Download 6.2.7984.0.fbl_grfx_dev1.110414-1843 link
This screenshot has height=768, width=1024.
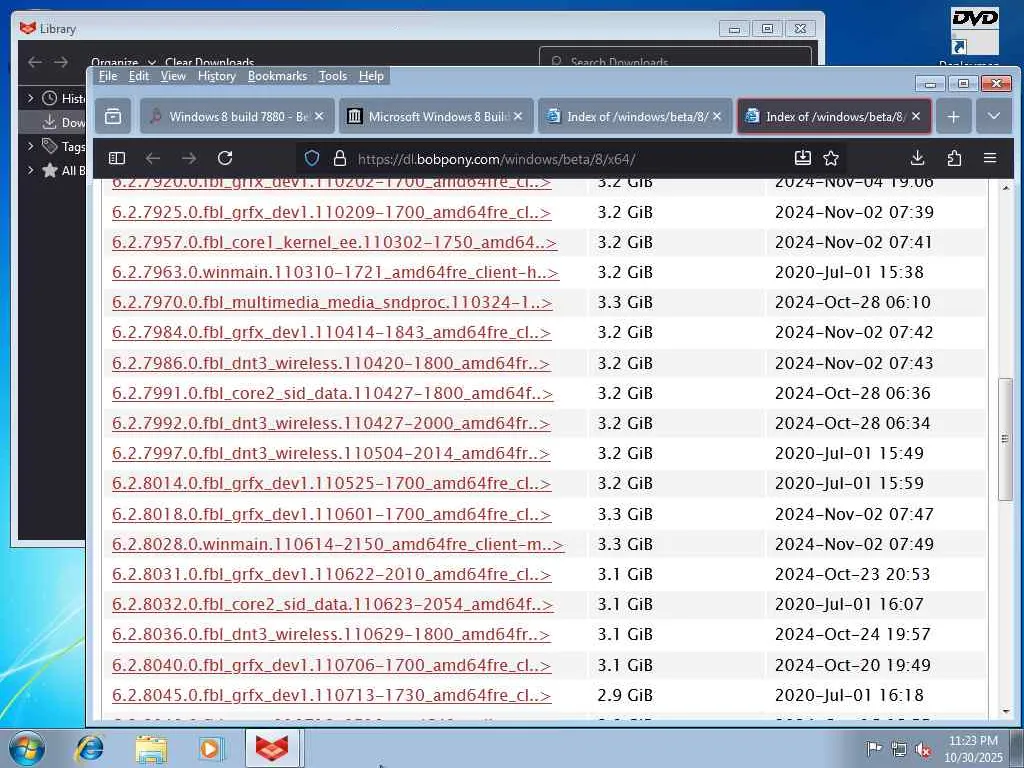coord(331,333)
